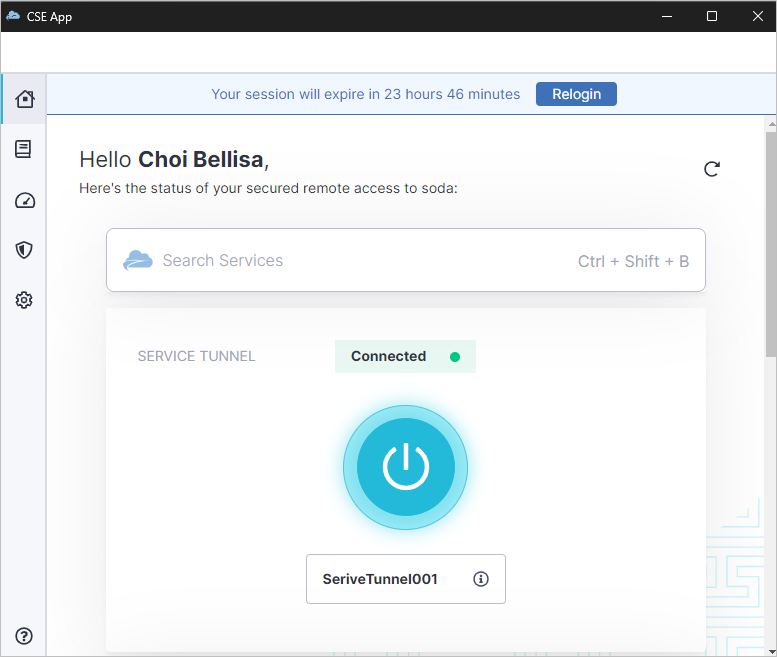
Task: Open Settings via the gear icon
Action: pyautogui.click(x=25, y=300)
